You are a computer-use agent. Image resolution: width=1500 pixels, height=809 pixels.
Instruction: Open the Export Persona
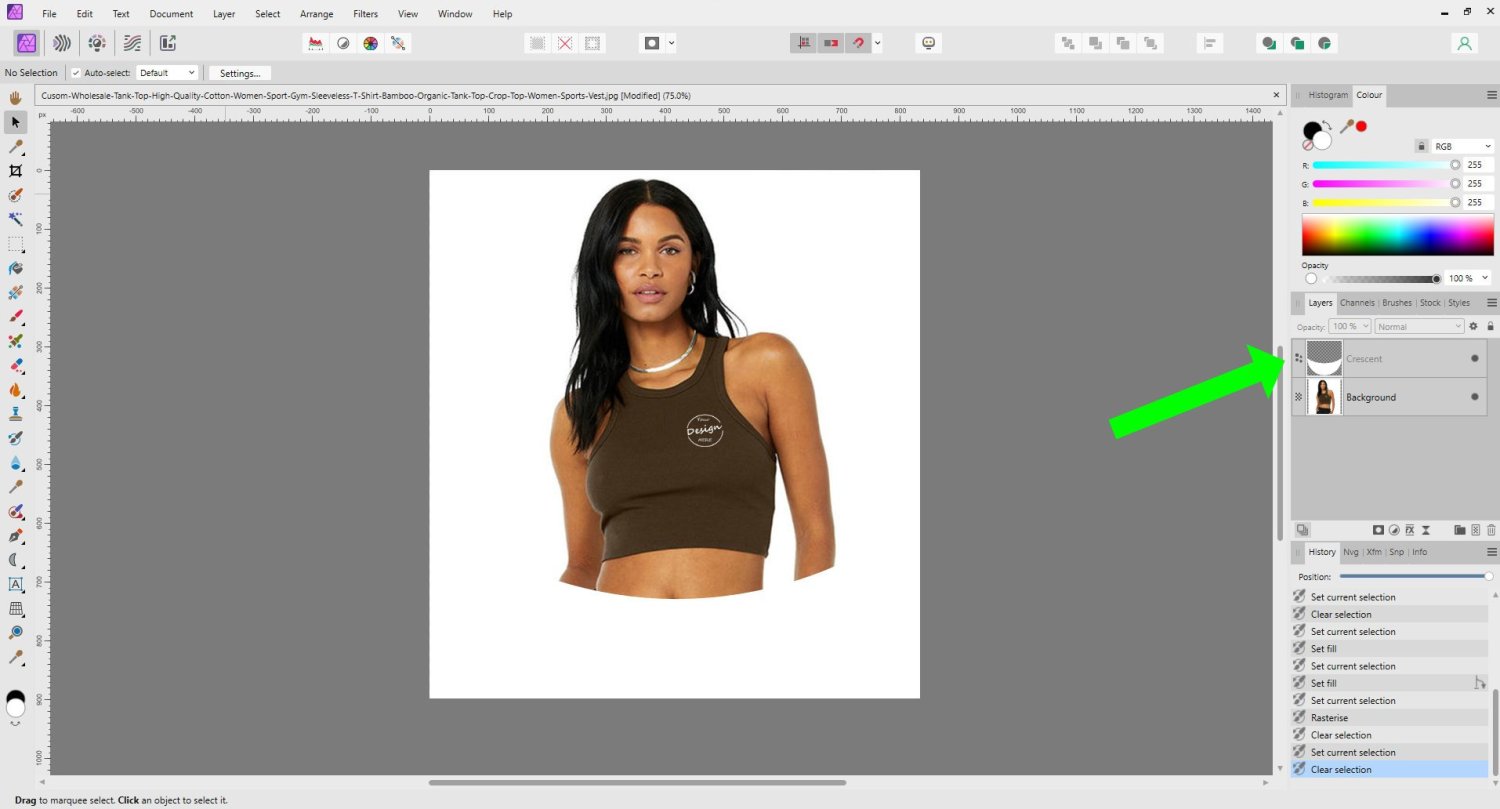tap(168, 43)
